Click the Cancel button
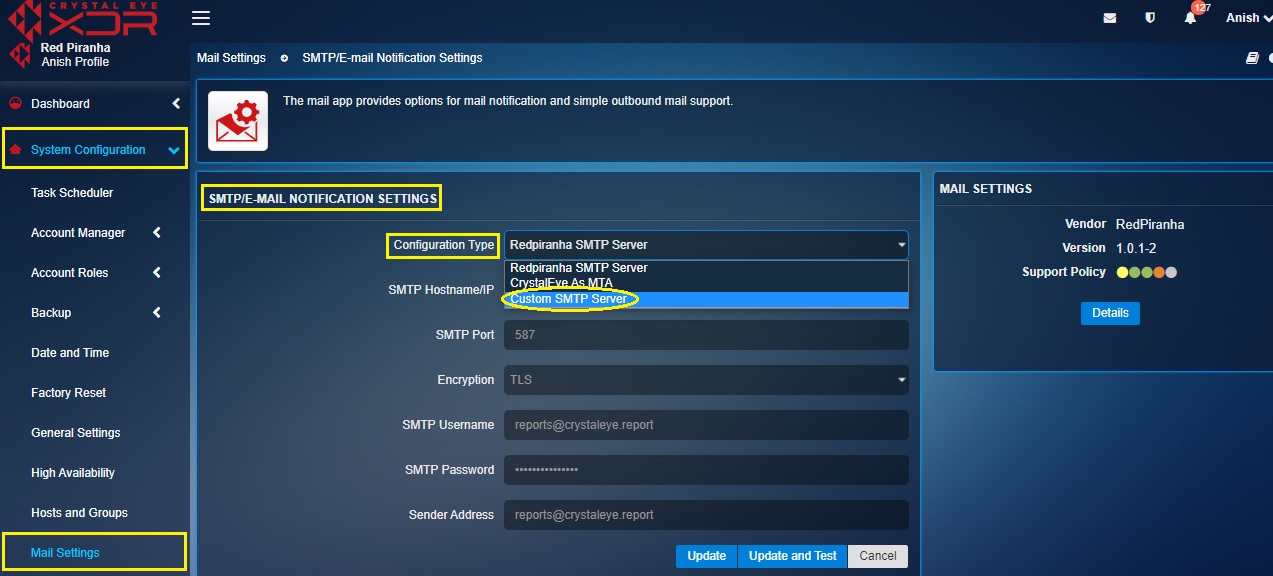This screenshot has height=576, width=1273. click(878, 556)
